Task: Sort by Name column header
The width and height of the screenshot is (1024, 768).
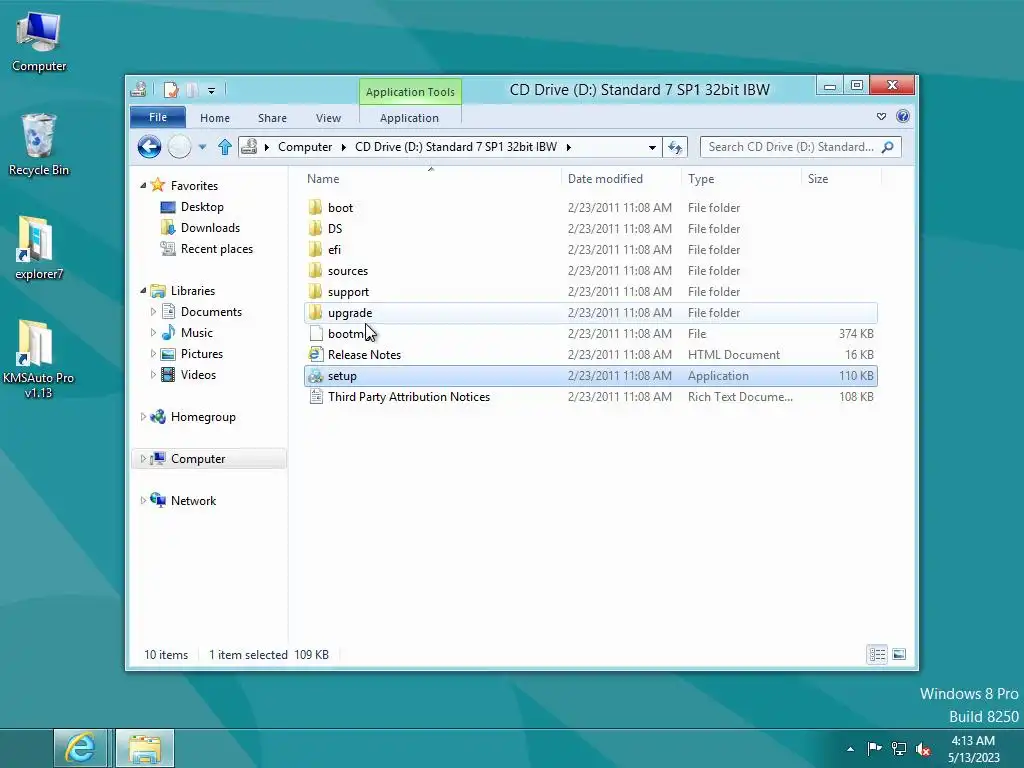Action: [x=431, y=178]
